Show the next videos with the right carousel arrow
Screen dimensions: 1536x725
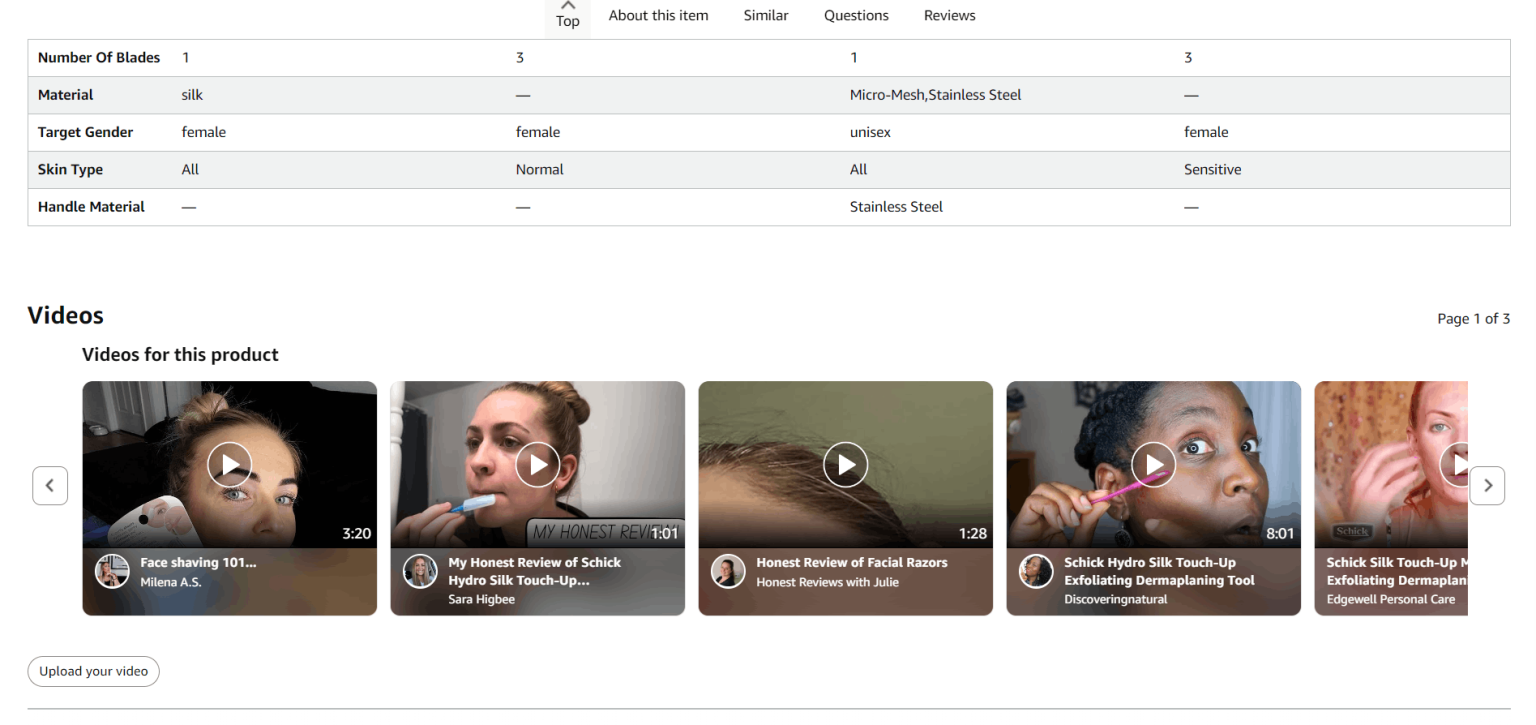pos(1487,485)
